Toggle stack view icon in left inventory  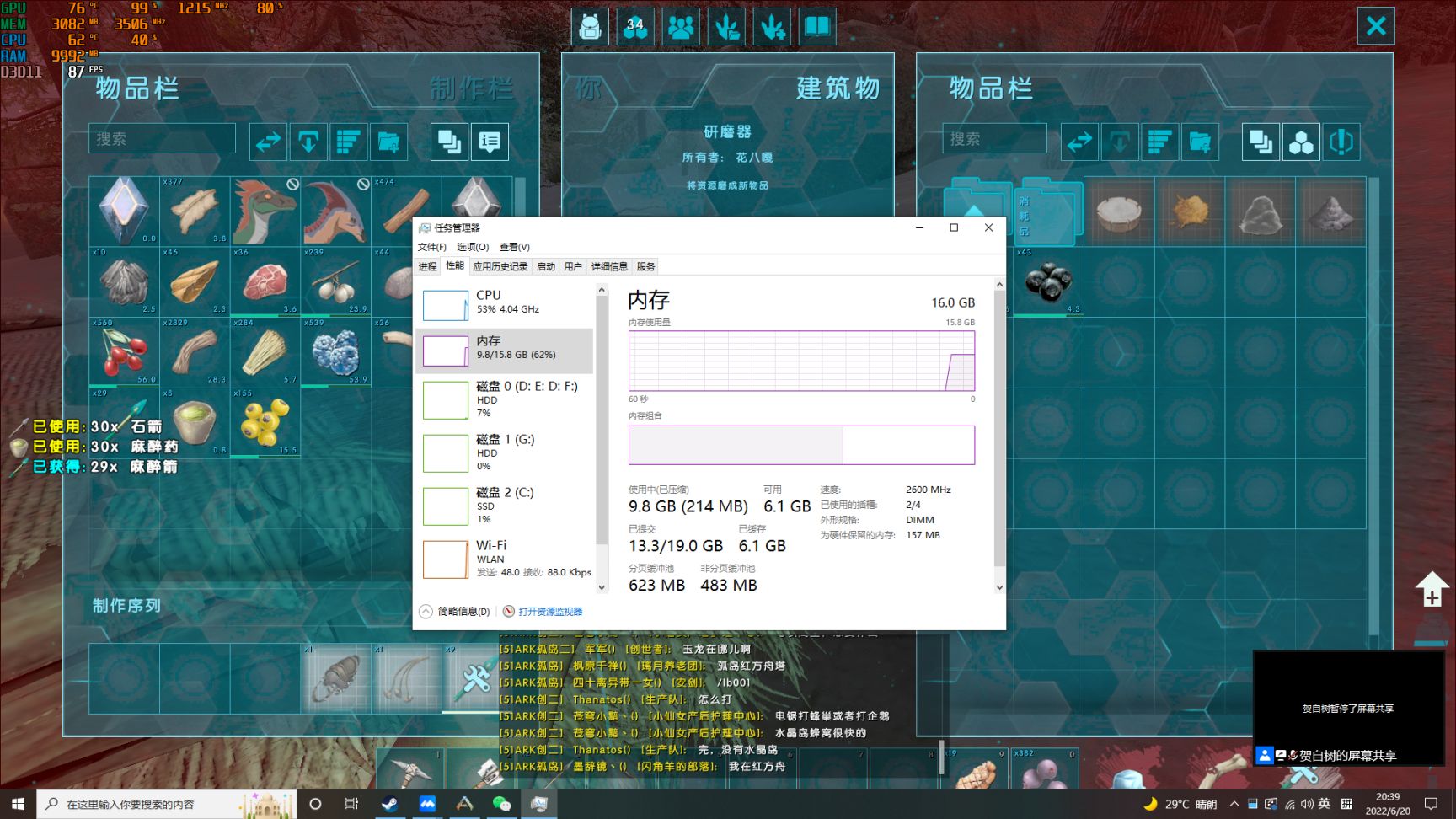450,142
